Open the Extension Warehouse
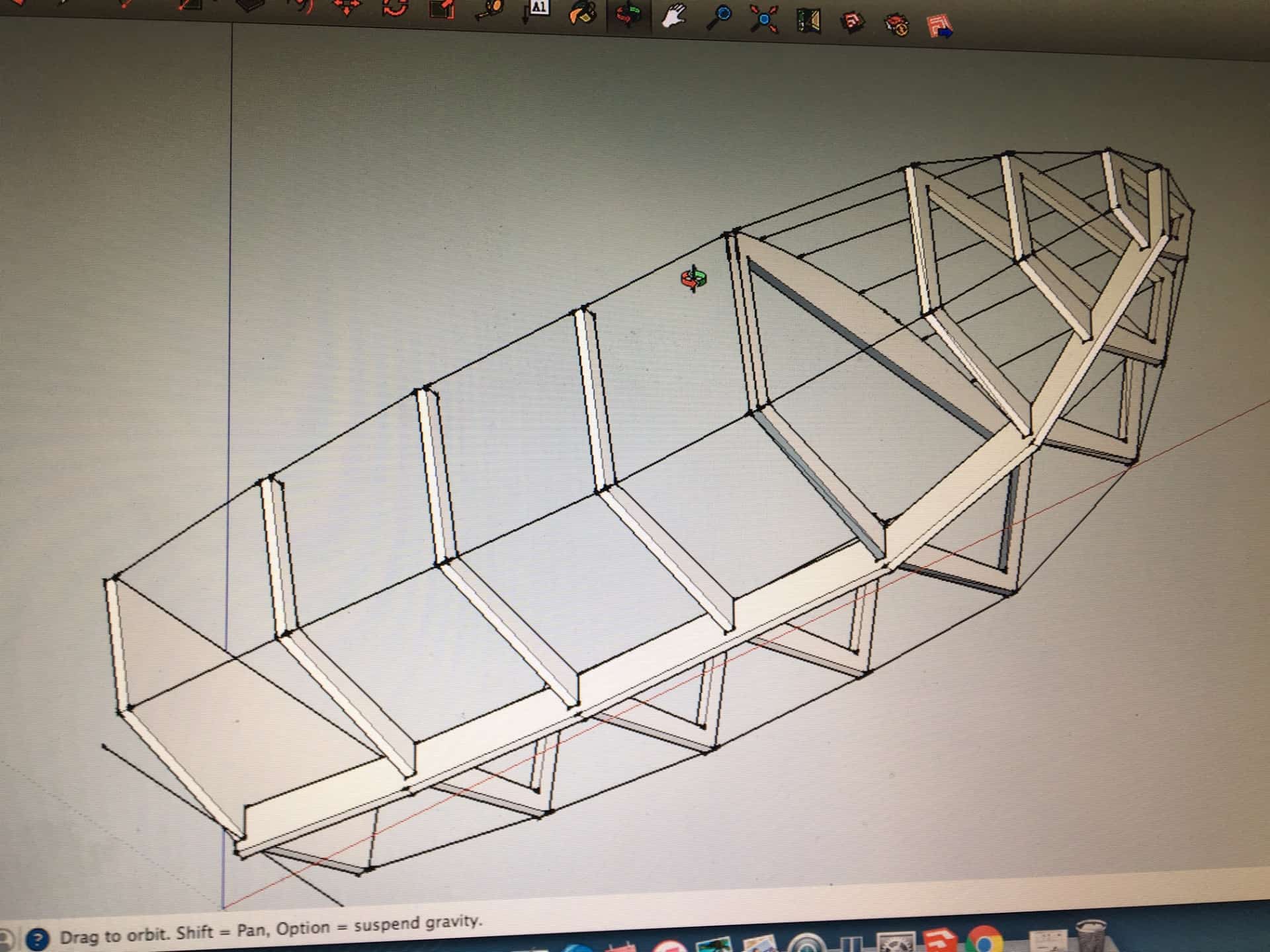The height and width of the screenshot is (952, 1270). pyautogui.click(x=897, y=25)
